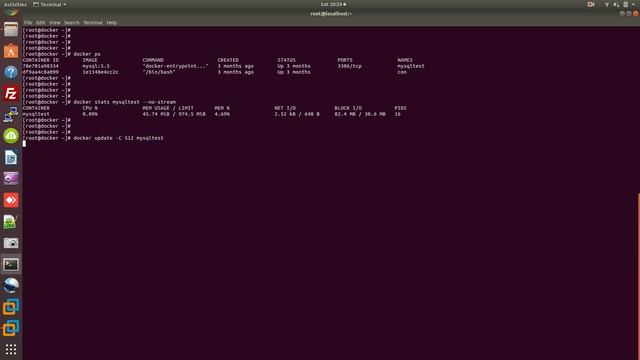
Task: Click the BLOCK I/O value for mysqltest
Action: (360, 114)
